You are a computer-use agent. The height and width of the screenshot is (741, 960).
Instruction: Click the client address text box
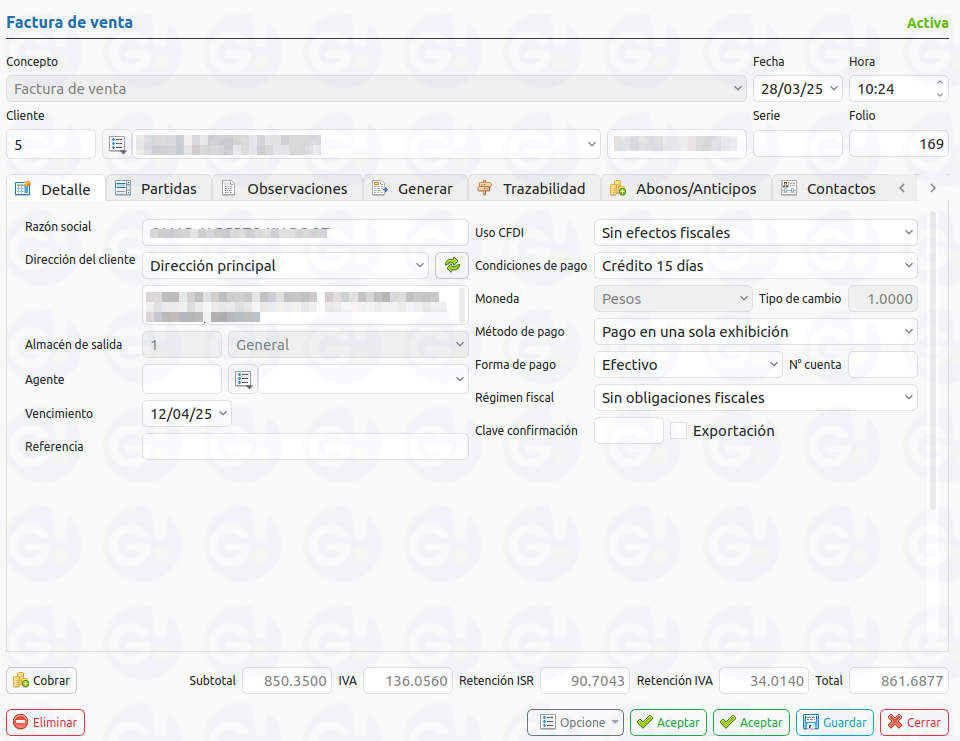point(306,304)
